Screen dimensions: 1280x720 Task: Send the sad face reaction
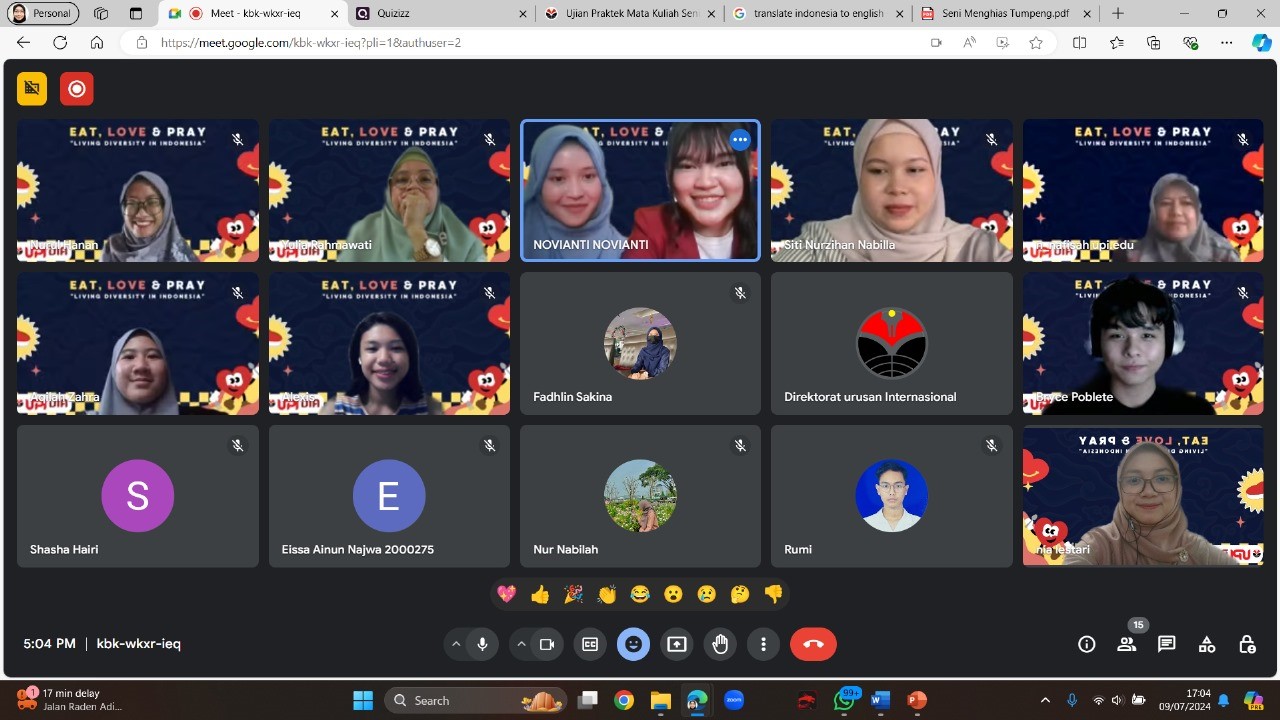(706, 594)
